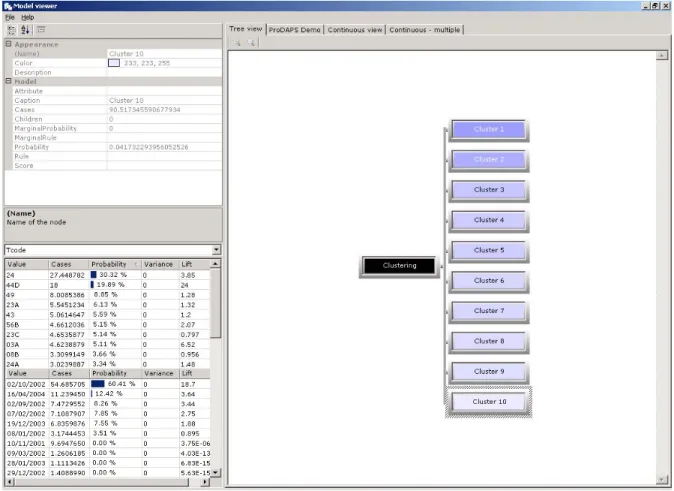The image size is (674, 491).
Task: Select the Cluster 10 node
Action: [489, 402]
